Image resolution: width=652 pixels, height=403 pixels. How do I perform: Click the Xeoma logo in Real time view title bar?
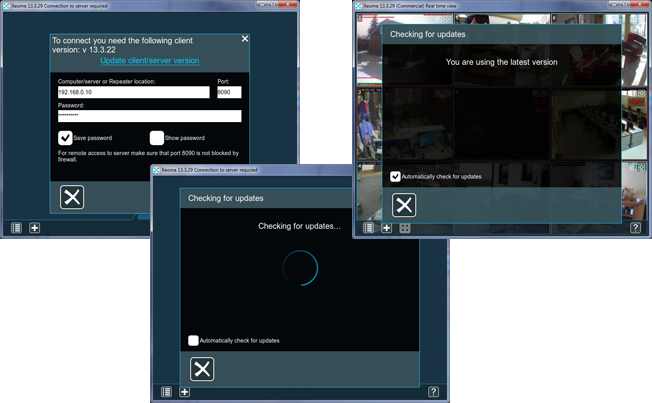pyautogui.click(x=358, y=6)
